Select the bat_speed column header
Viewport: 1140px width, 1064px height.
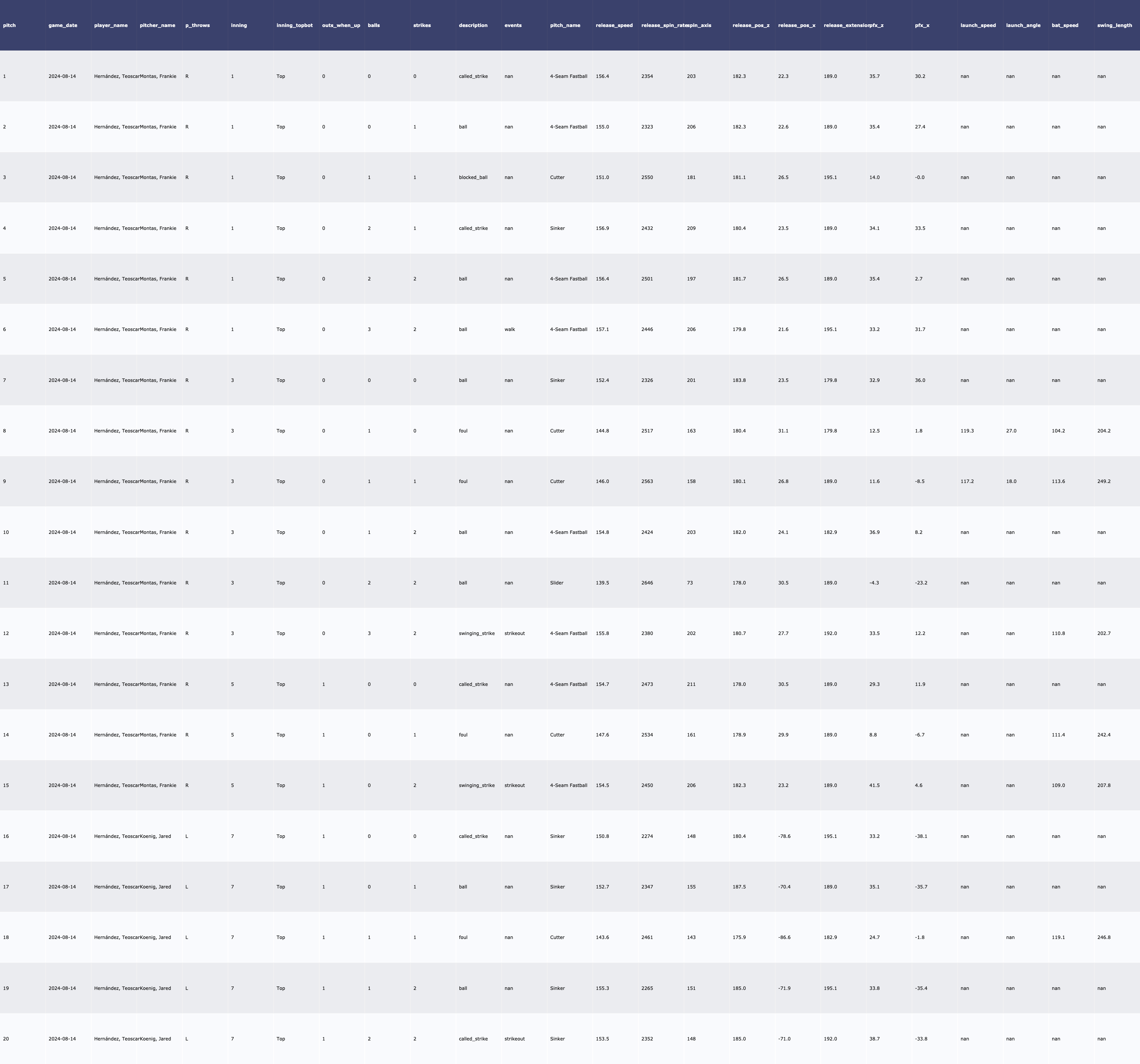pos(1065,25)
